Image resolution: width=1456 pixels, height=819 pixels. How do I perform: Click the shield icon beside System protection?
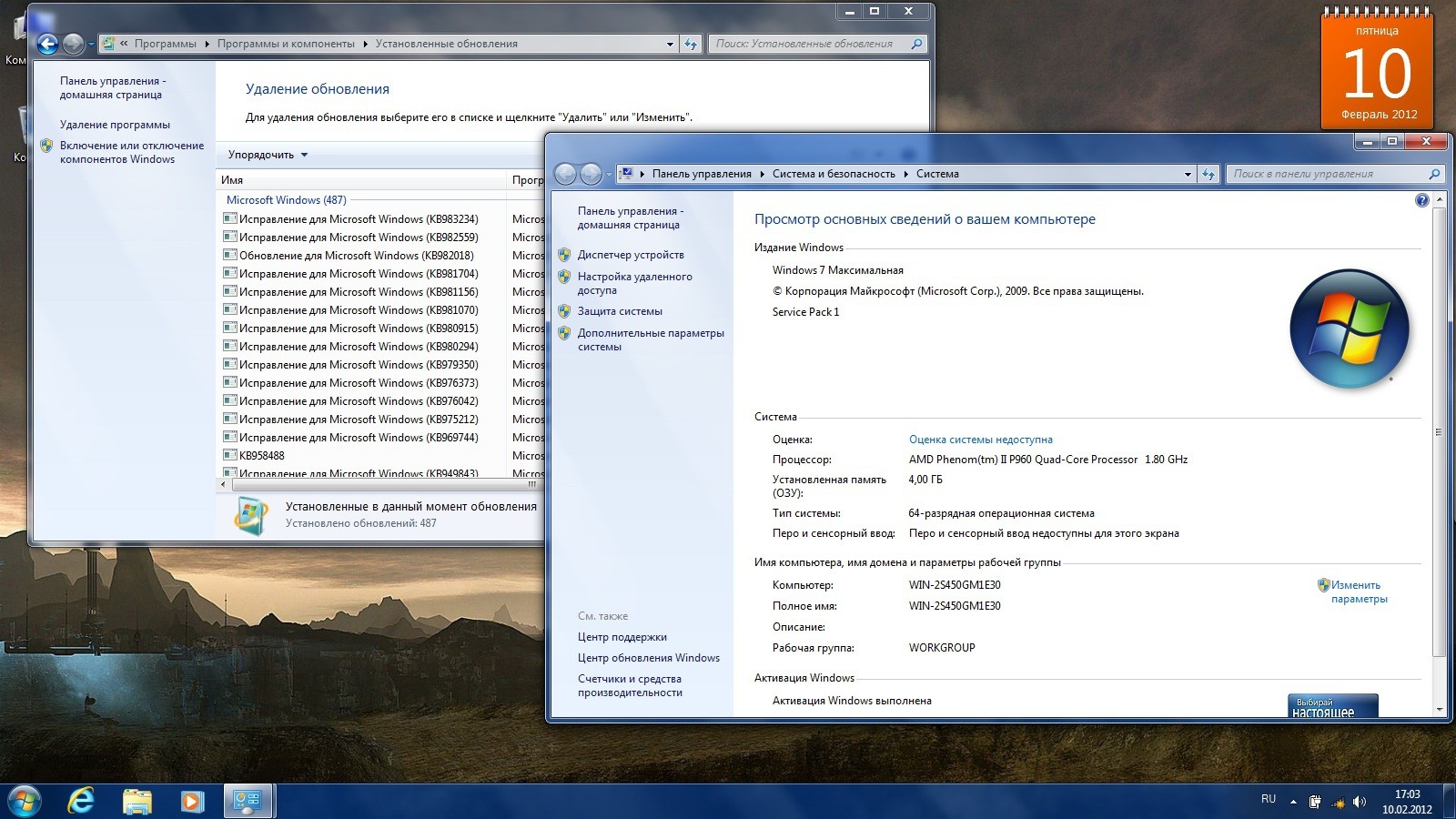click(x=564, y=311)
